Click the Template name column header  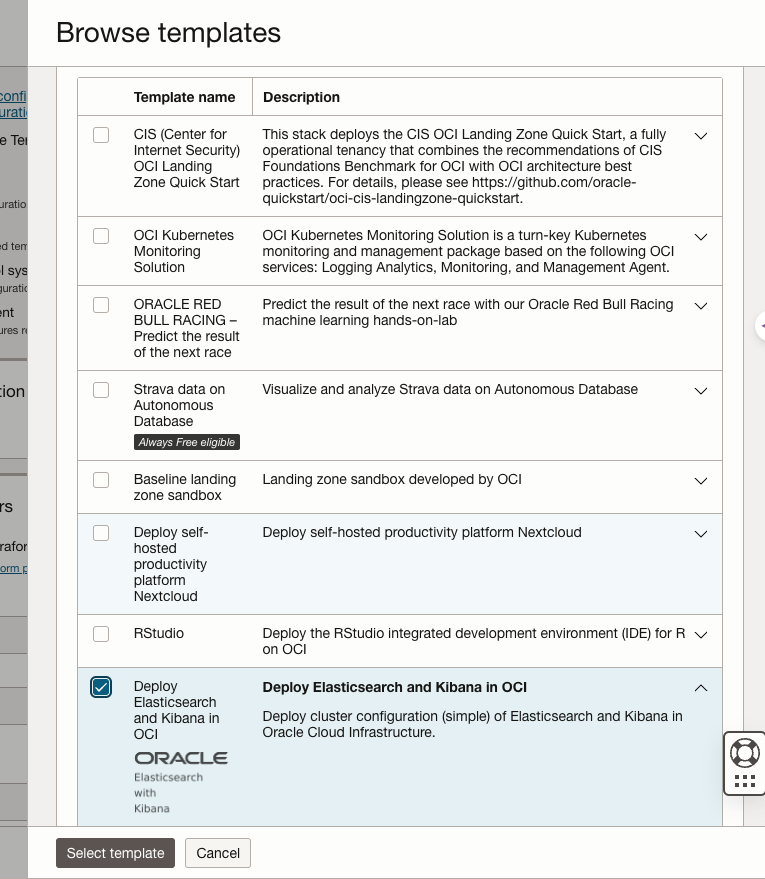pos(185,97)
